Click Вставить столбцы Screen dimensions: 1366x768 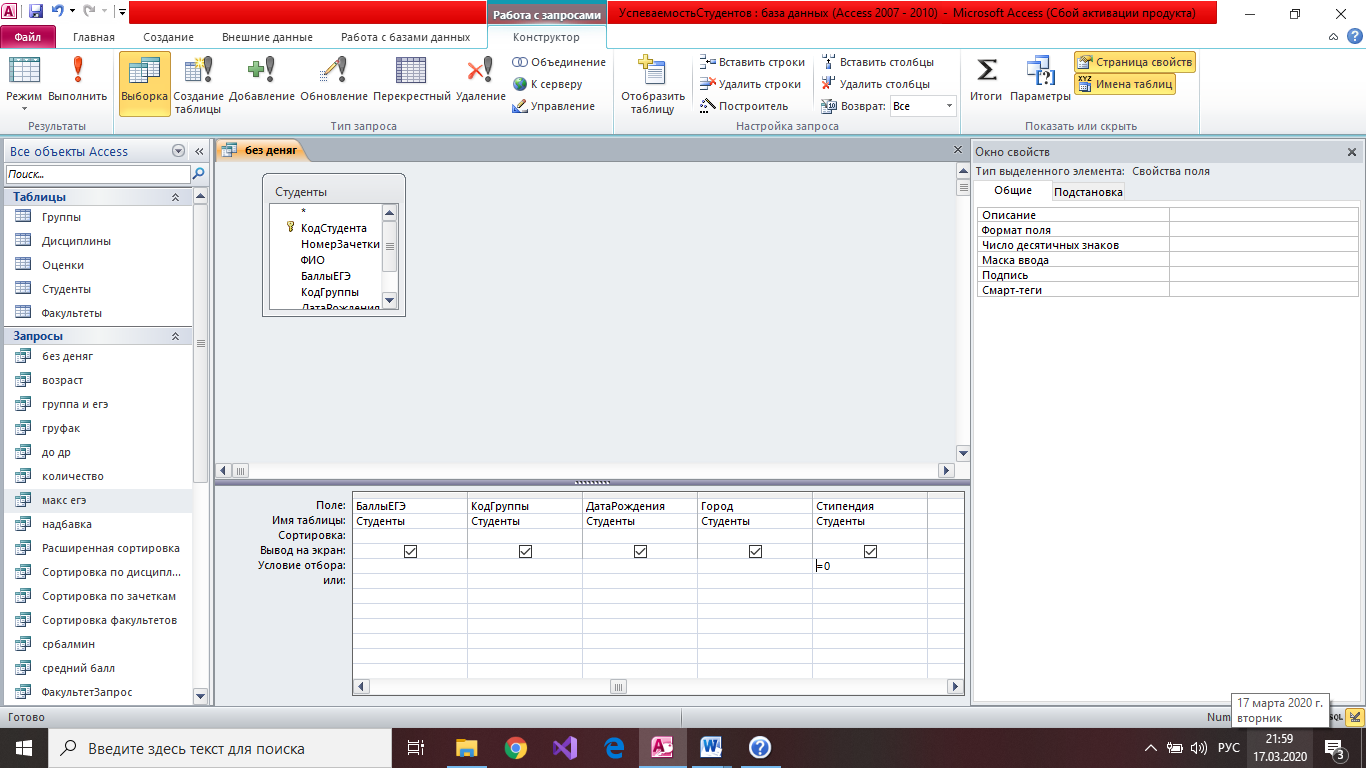(877, 62)
